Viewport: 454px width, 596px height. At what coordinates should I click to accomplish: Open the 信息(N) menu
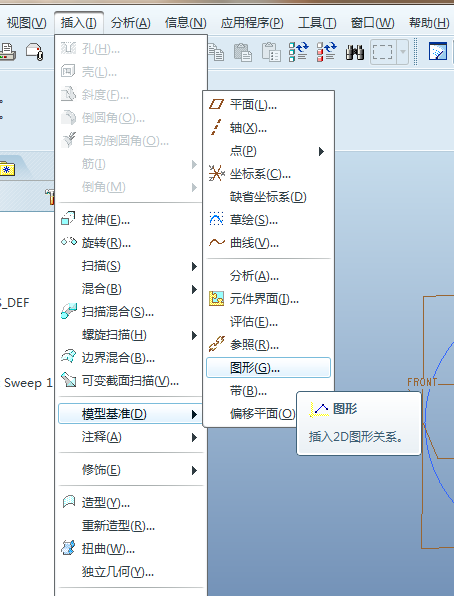coord(186,23)
